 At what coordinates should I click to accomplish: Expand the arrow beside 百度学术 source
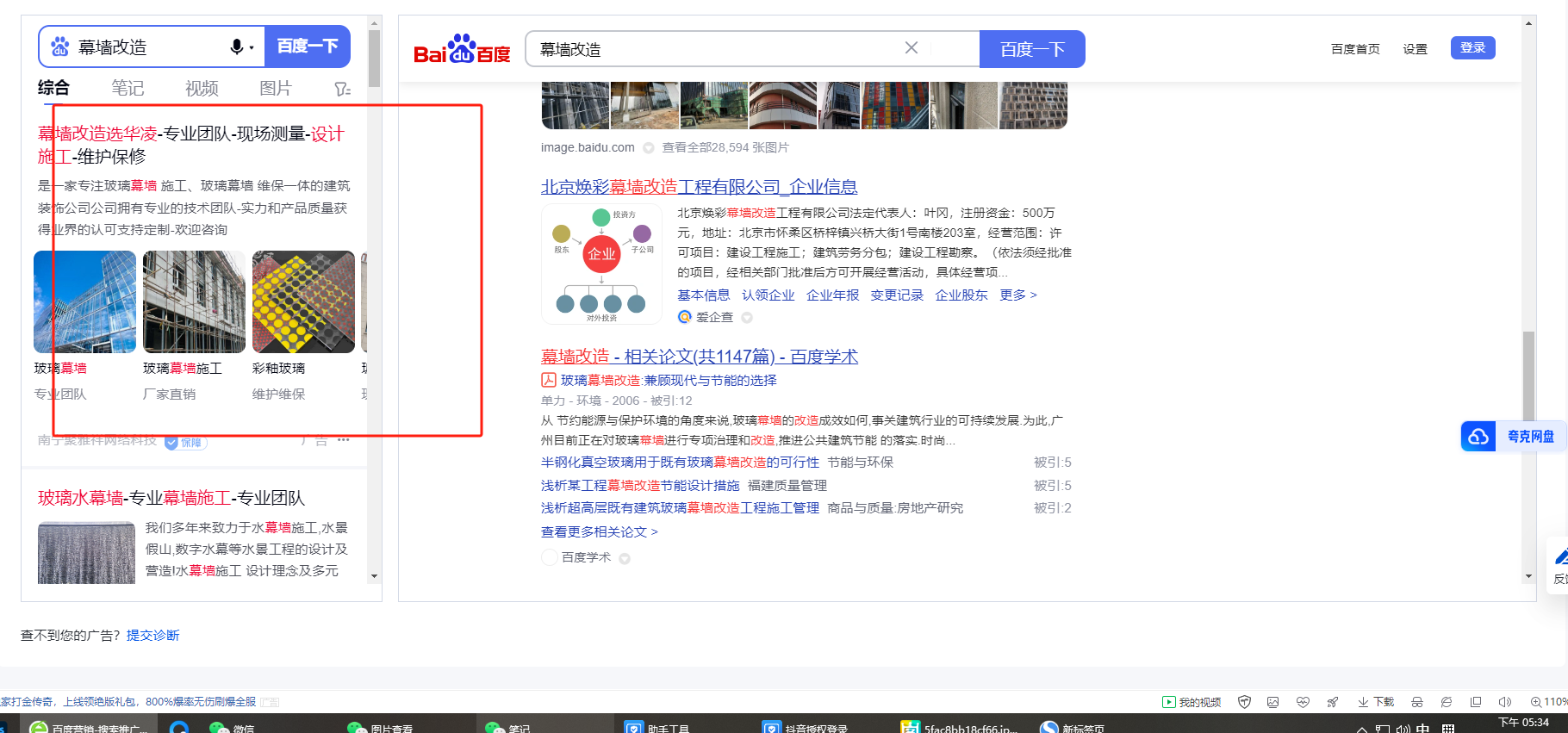point(625,558)
